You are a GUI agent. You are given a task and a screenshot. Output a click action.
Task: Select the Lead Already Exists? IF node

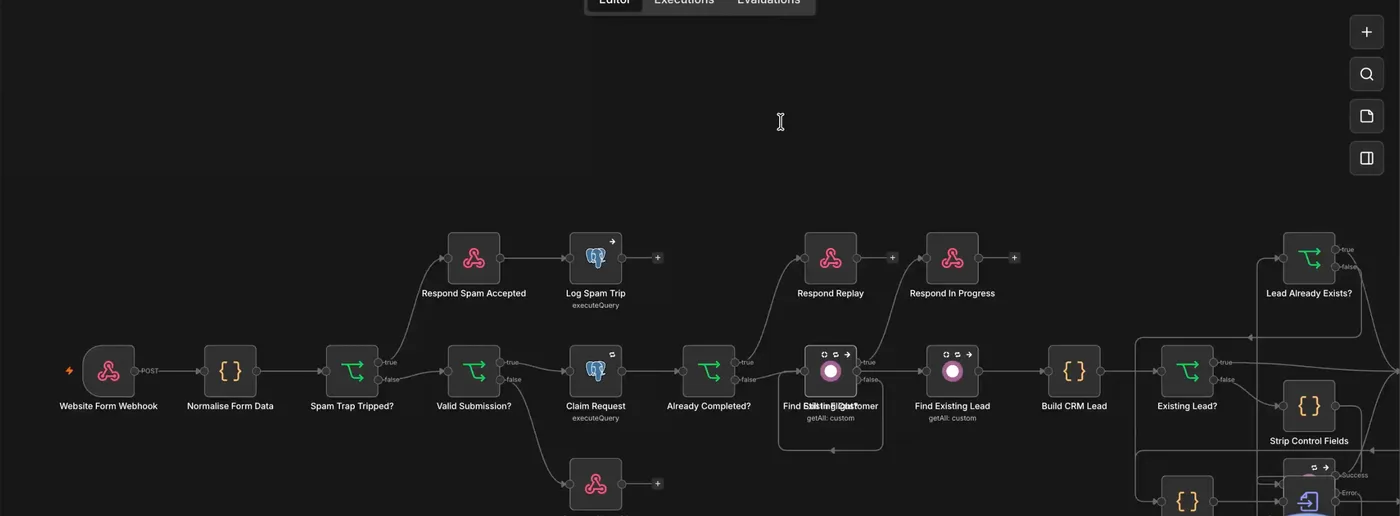[x=1309, y=258]
